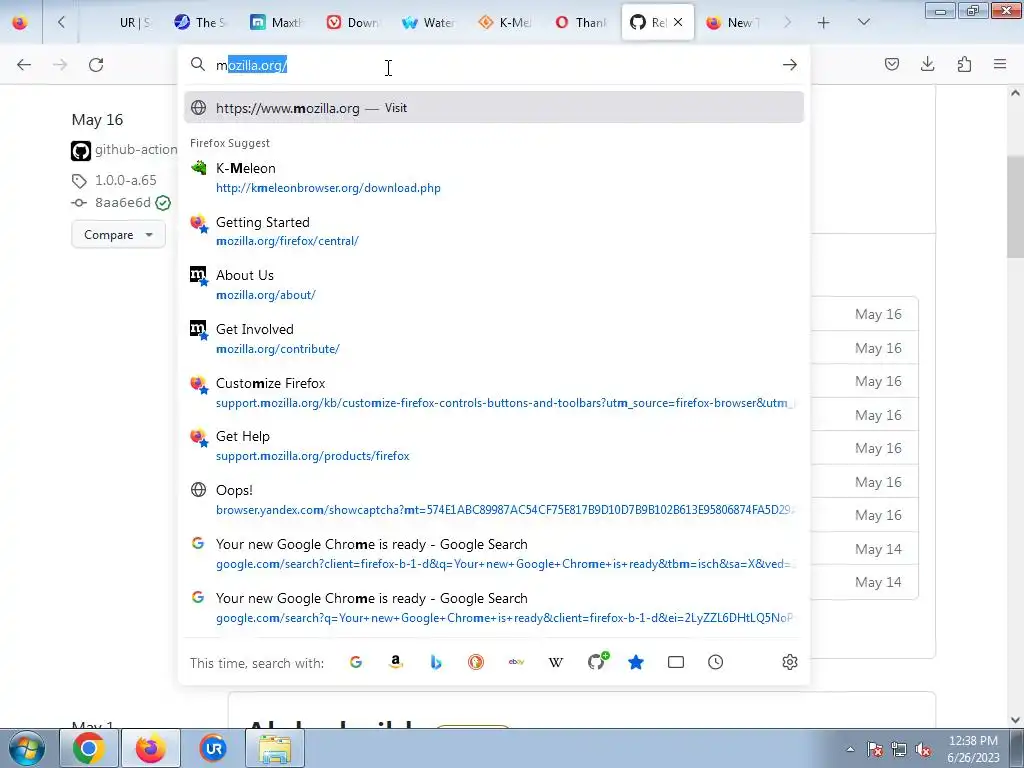
Task: Open the K-Meleon download.php suggestion
Action: 494,178
